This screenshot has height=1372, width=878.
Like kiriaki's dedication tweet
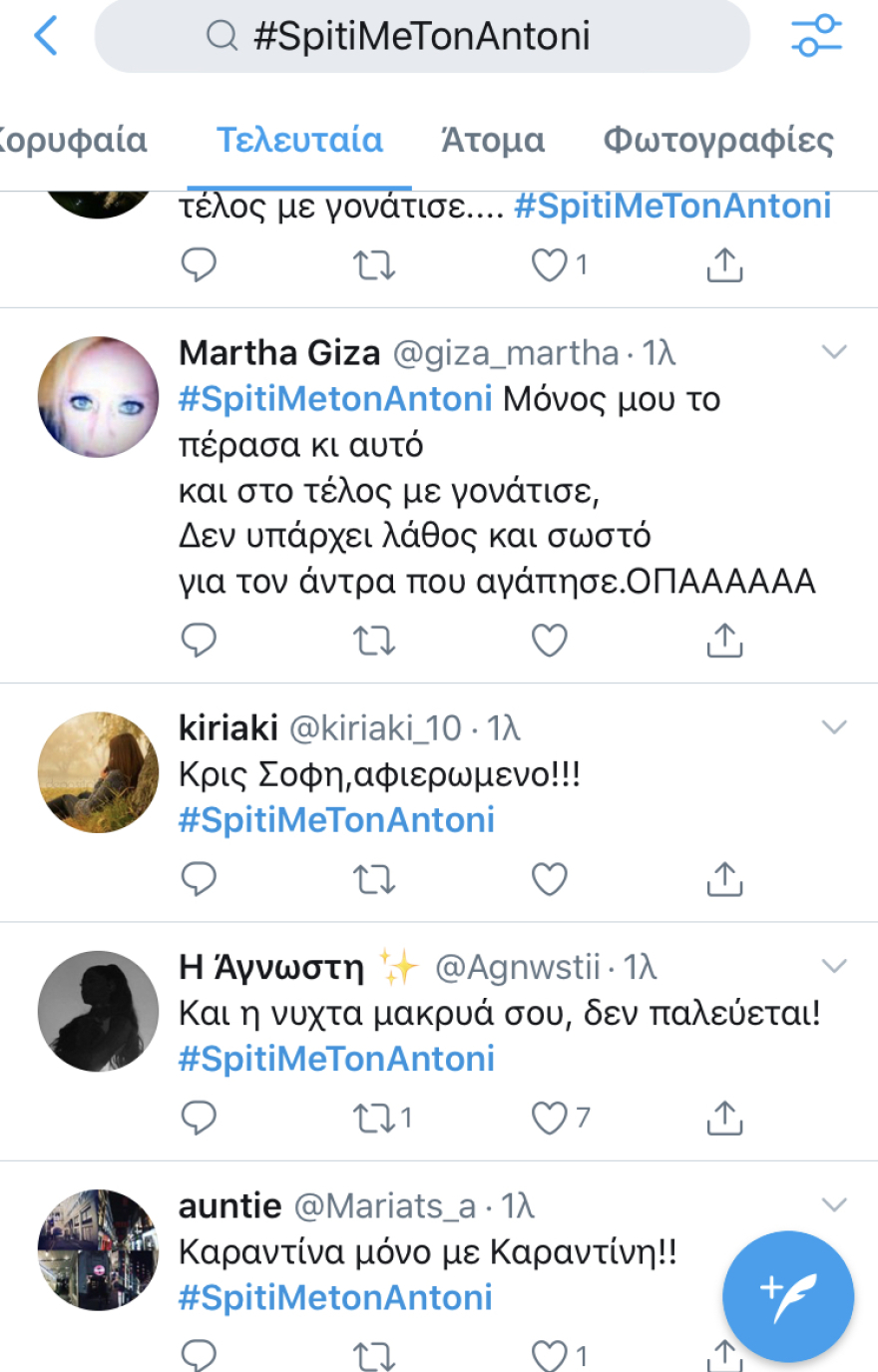[548, 879]
